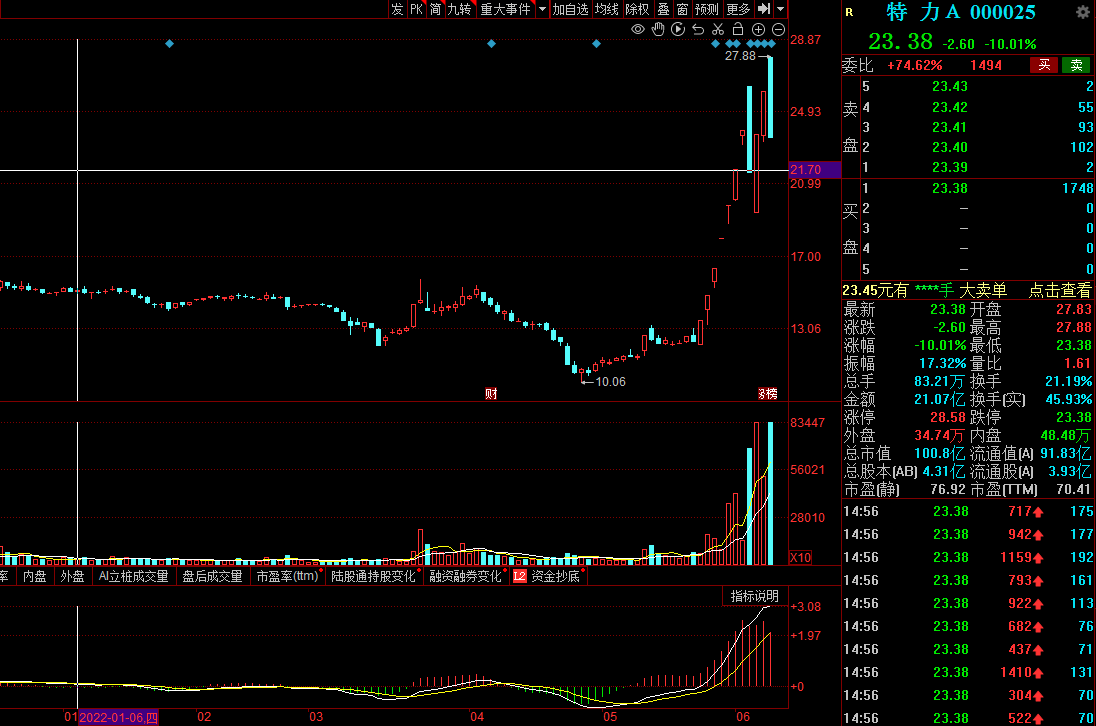The image size is (1096, 726).
Task: Click the undo arrow icon
Action: [x=698, y=29]
